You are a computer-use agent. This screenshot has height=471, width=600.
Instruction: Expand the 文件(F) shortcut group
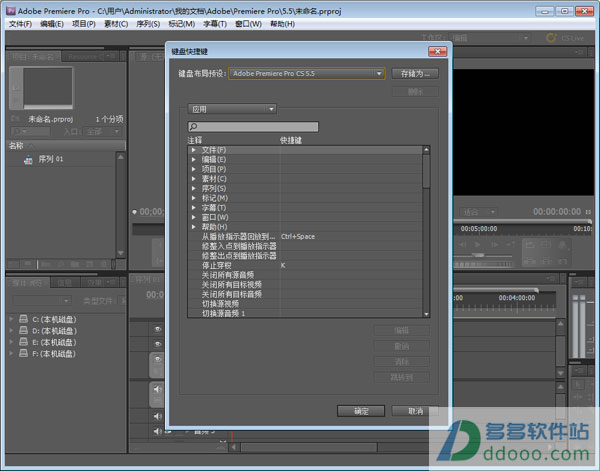click(x=194, y=150)
